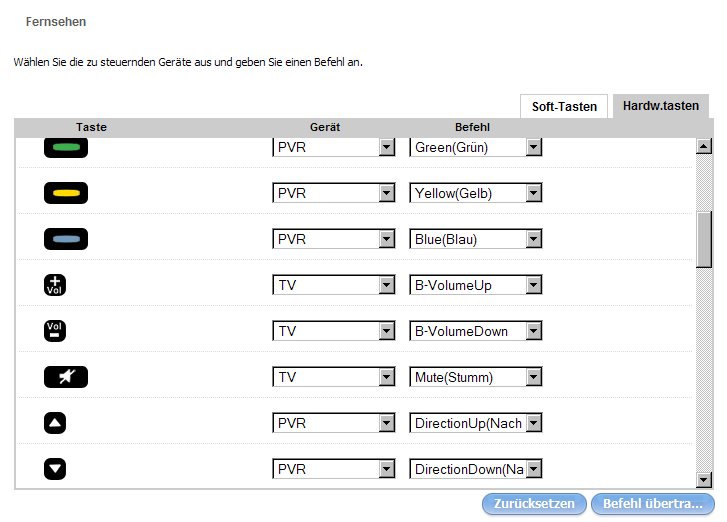Screen dimensions: 727x522
Task: Click the Volume plus key icon
Action: pos(55,285)
